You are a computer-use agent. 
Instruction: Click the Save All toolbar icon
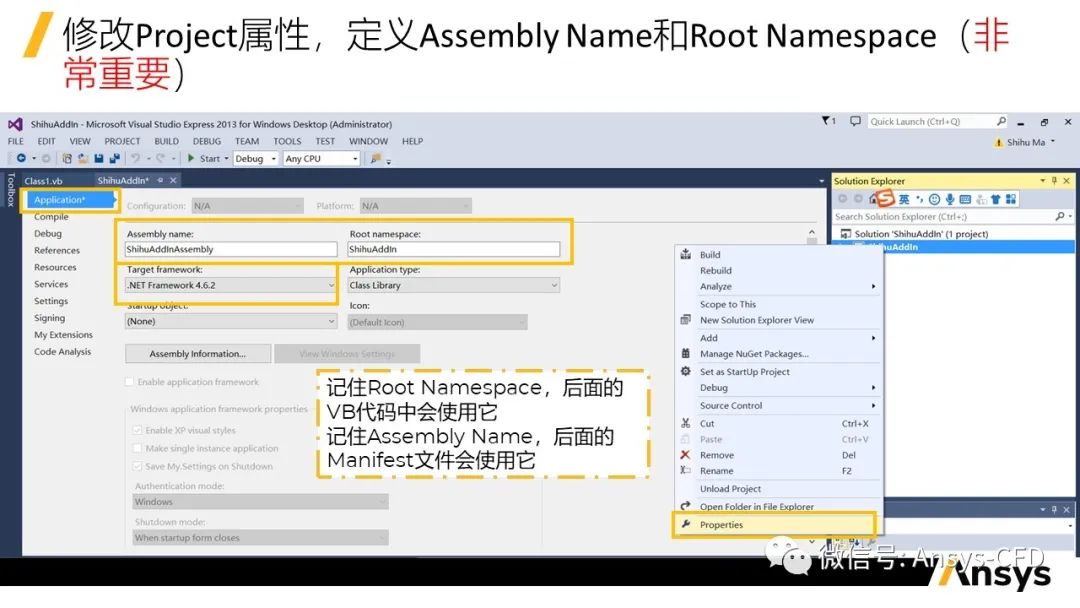pyautogui.click(x=114, y=158)
